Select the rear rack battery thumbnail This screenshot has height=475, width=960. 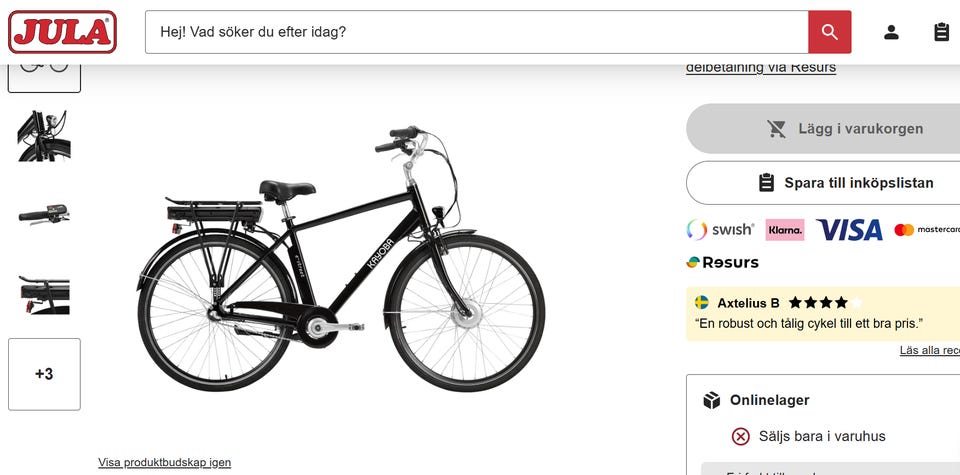(44, 294)
